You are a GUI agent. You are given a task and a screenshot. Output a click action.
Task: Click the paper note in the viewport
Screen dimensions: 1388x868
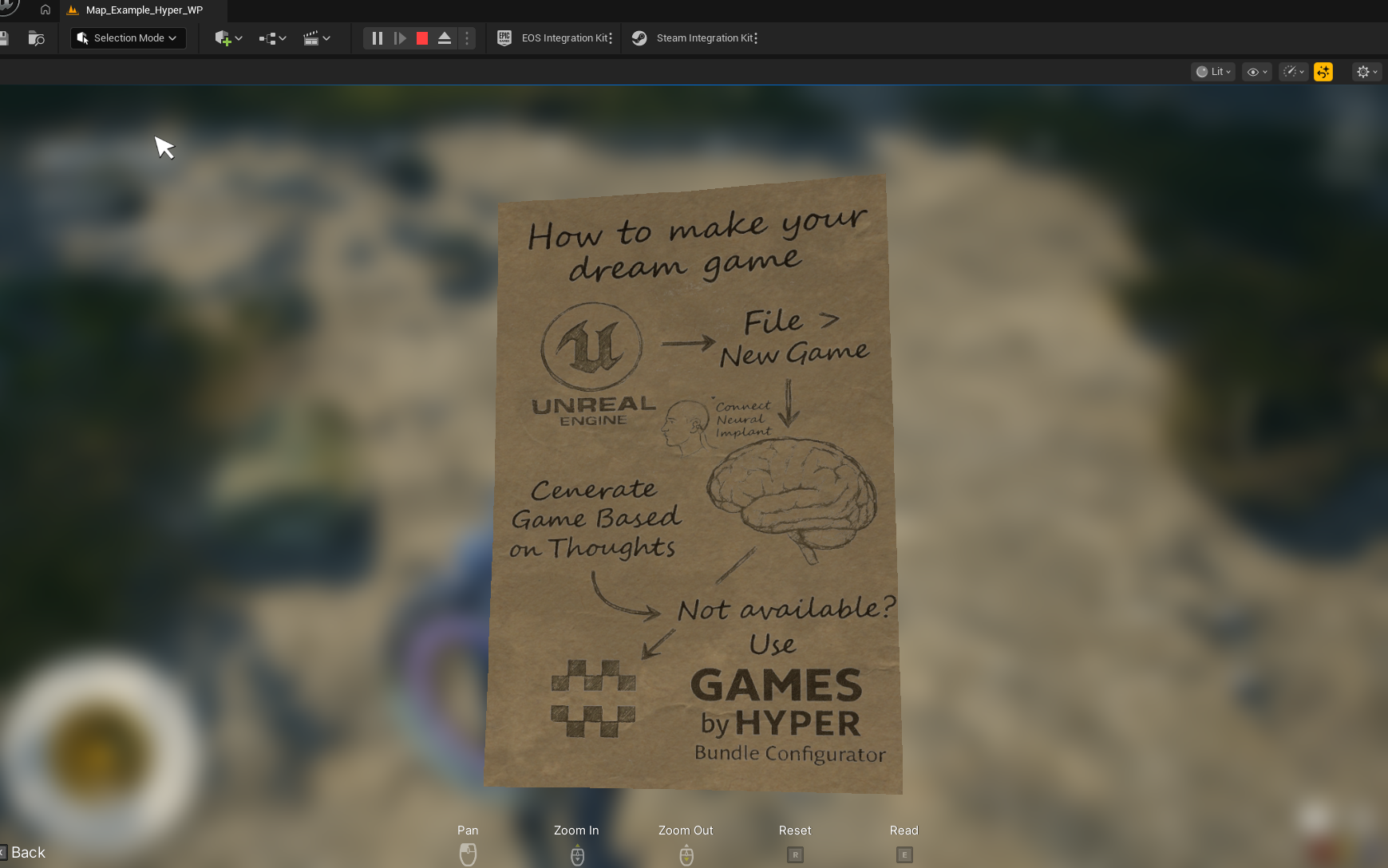pyautogui.click(x=693, y=485)
